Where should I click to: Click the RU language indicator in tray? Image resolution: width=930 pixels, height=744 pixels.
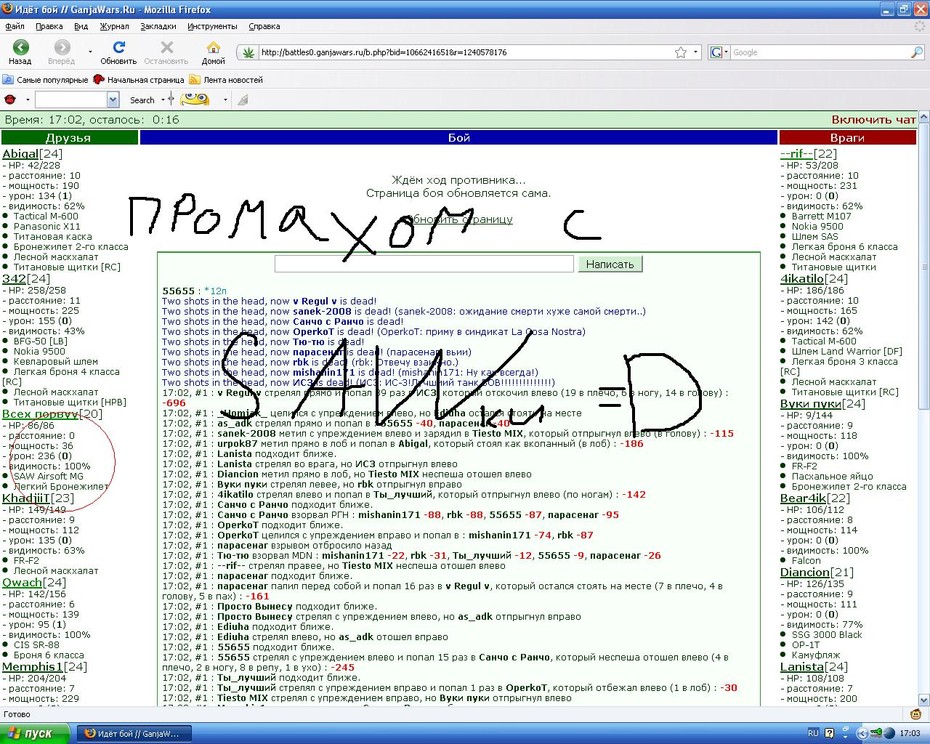[x=813, y=733]
